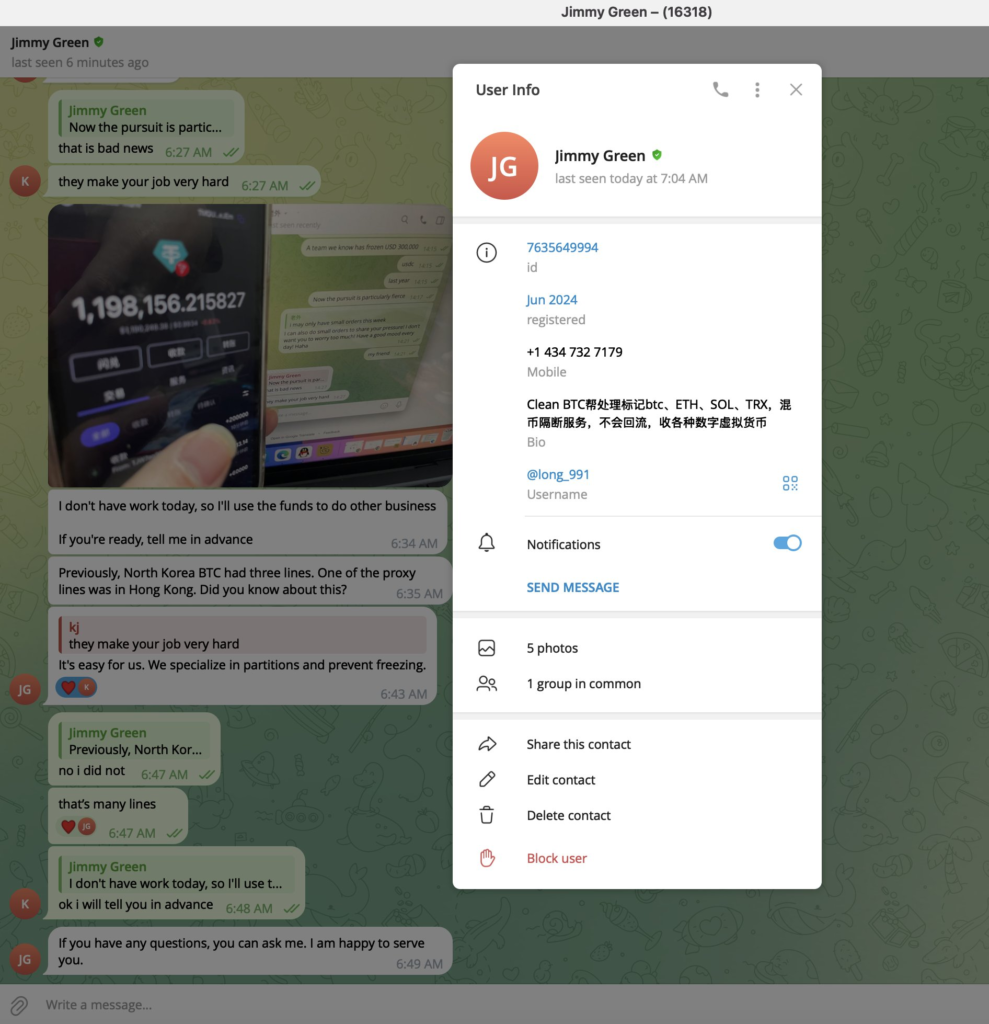This screenshot has width=989, height=1024.
Task: Close the User Info panel
Action: point(796,89)
